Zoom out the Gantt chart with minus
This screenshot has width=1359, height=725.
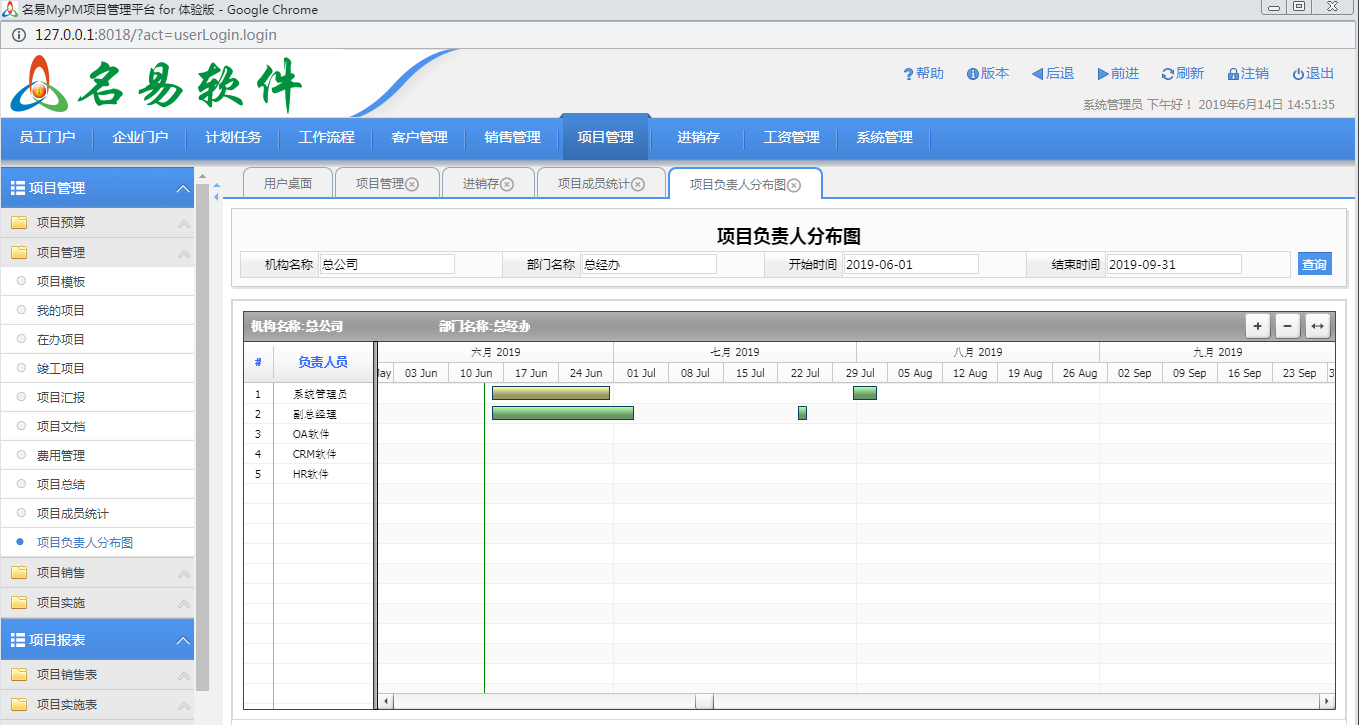pyautogui.click(x=1287, y=326)
